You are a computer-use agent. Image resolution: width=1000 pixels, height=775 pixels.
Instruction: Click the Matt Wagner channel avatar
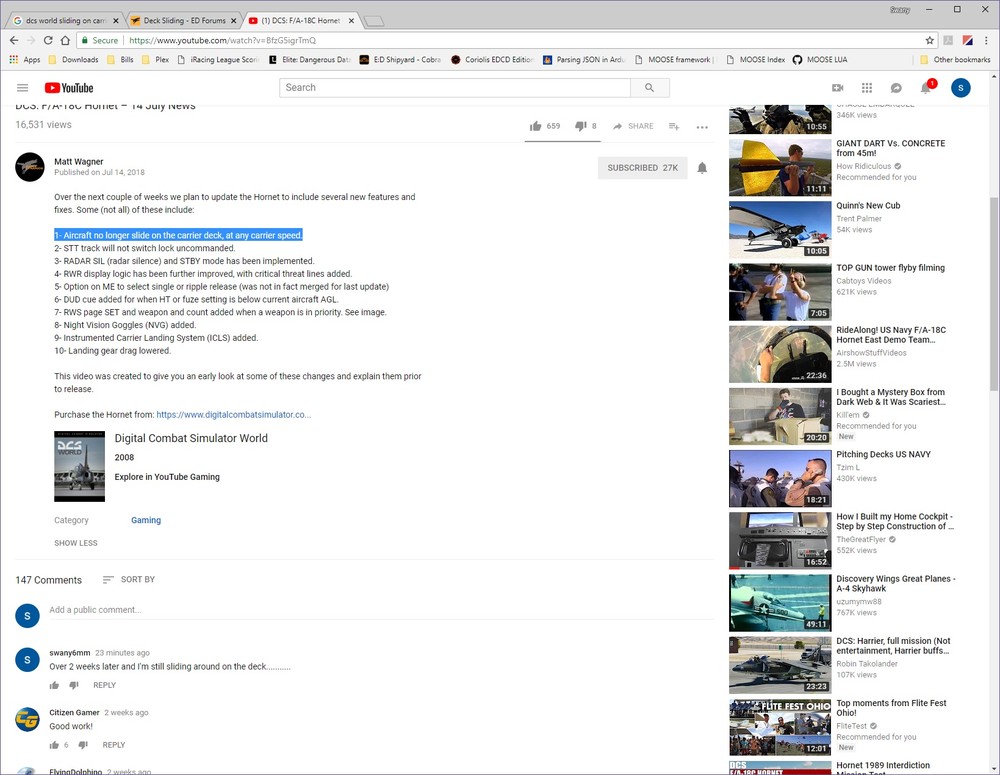(29, 167)
